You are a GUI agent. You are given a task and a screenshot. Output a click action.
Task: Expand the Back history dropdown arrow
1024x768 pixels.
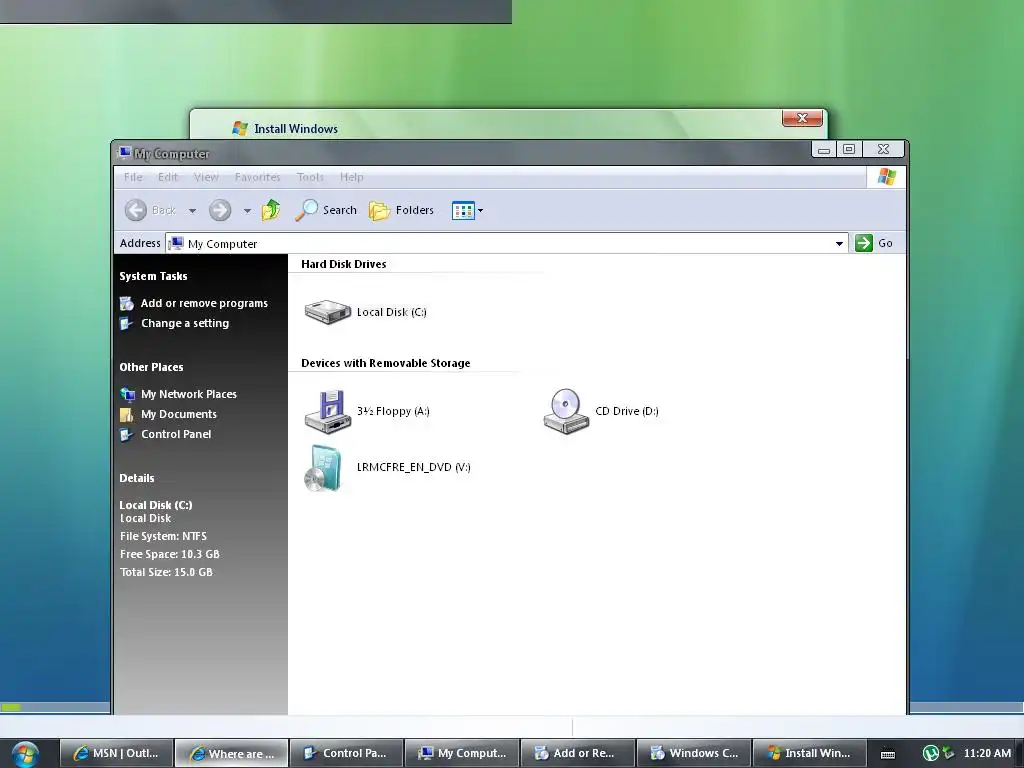(x=192, y=211)
